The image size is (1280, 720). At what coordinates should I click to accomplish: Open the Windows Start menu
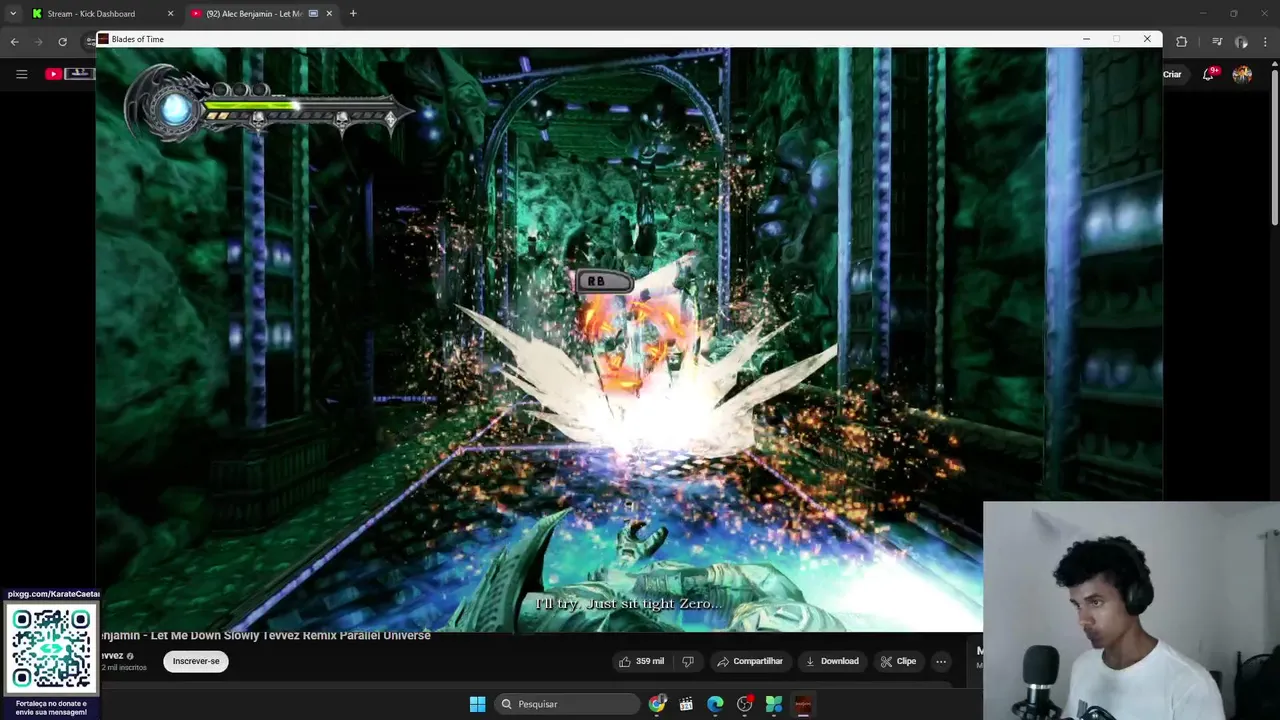click(477, 704)
